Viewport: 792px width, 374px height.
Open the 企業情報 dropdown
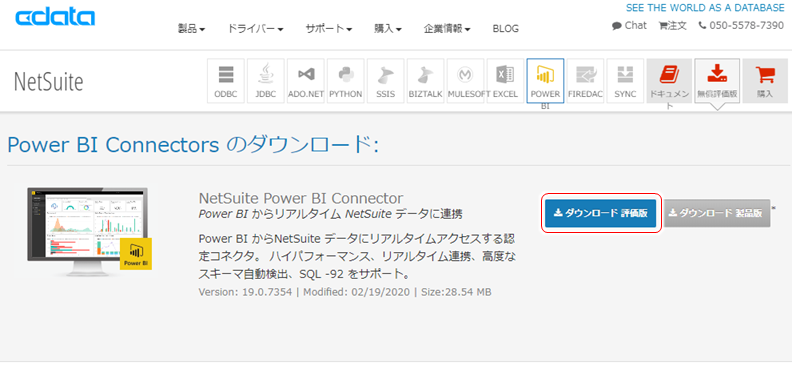pos(447,29)
